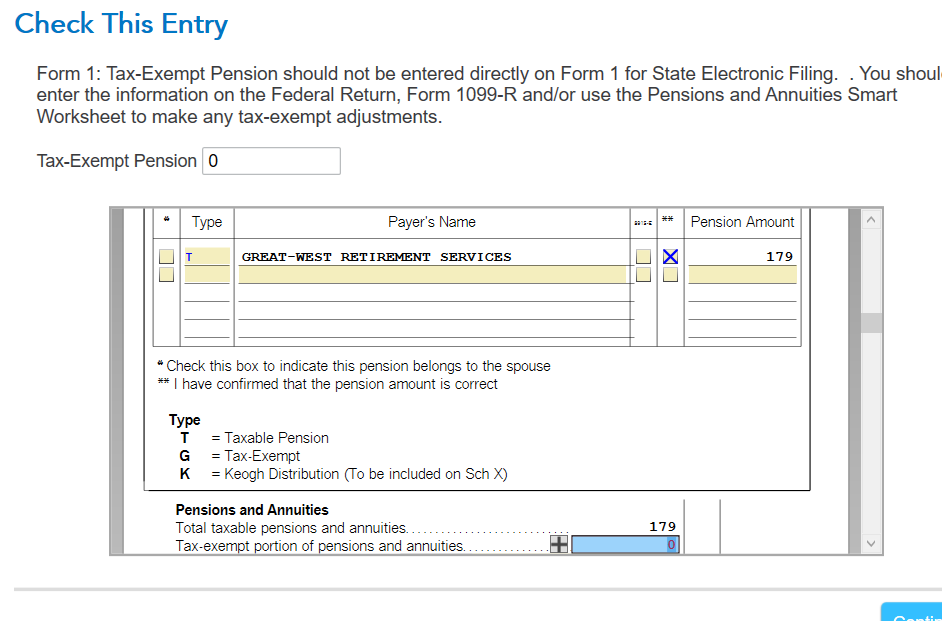The width and height of the screenshot is (942, 621).
Task: Toggle middle column checkbox on second row
Action: (x=643, y=274)
